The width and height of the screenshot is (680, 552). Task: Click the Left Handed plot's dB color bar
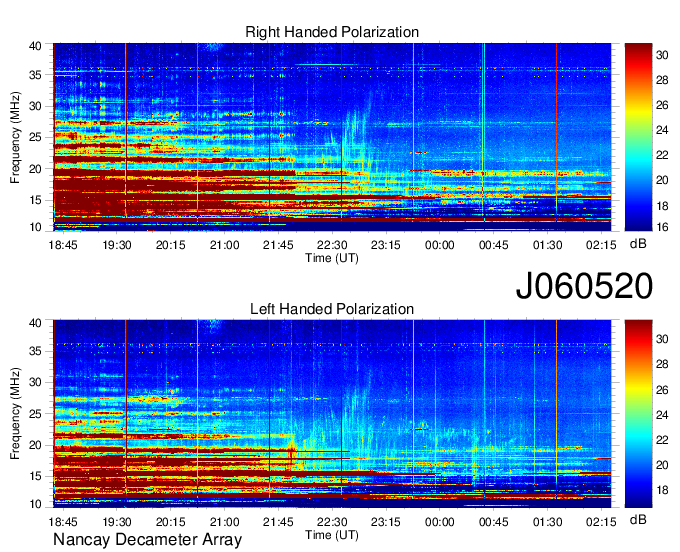(638, 414)
